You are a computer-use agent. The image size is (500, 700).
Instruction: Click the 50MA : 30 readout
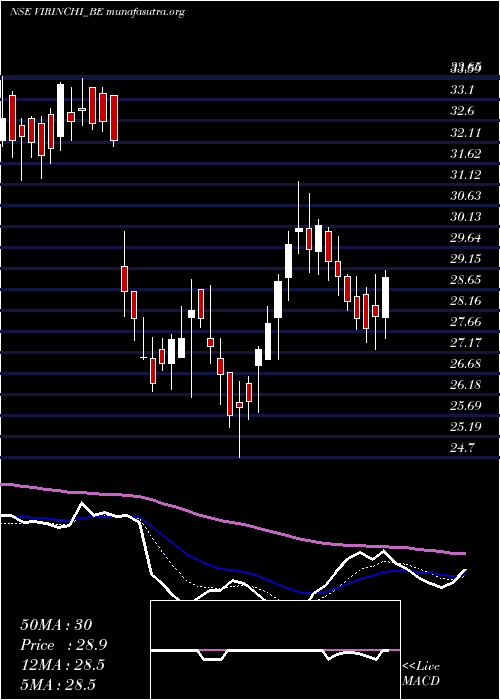[56, 625]
